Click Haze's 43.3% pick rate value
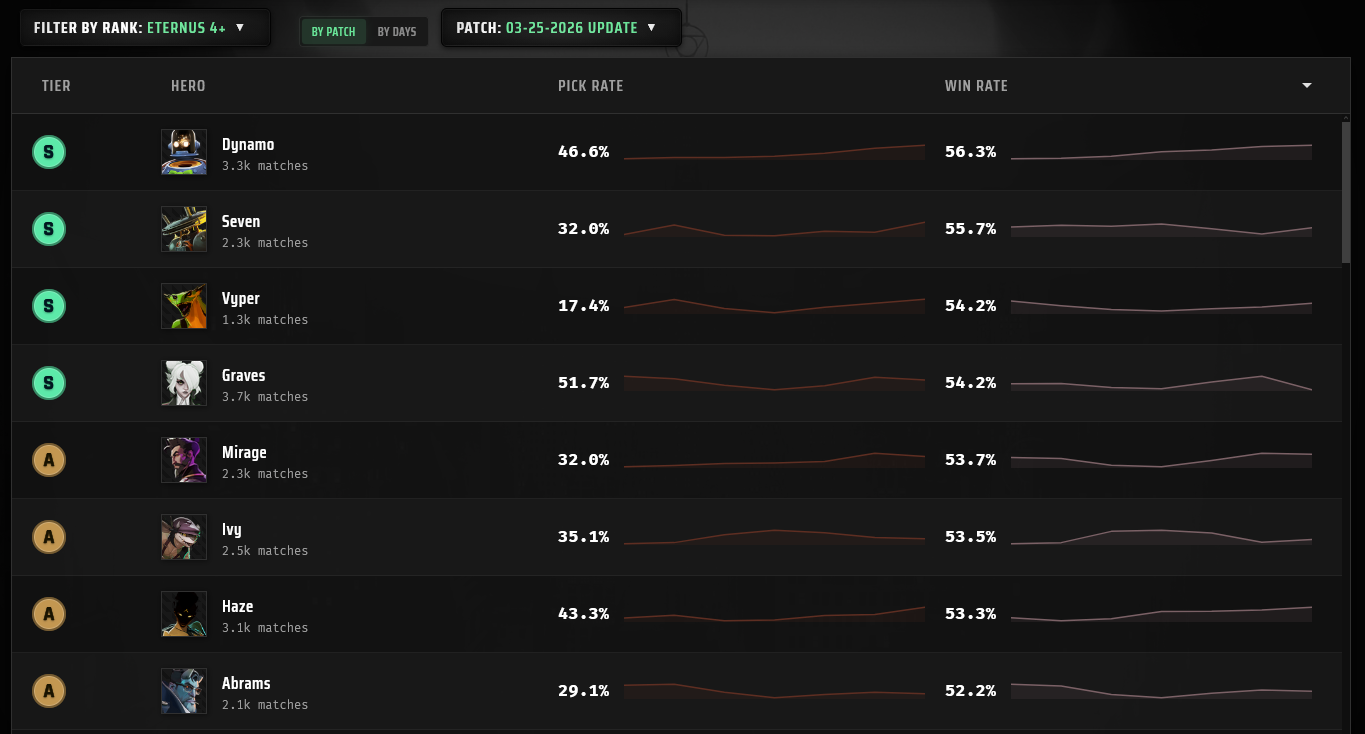The width and height of the screenshot is (1365, 734). (583, 614)
